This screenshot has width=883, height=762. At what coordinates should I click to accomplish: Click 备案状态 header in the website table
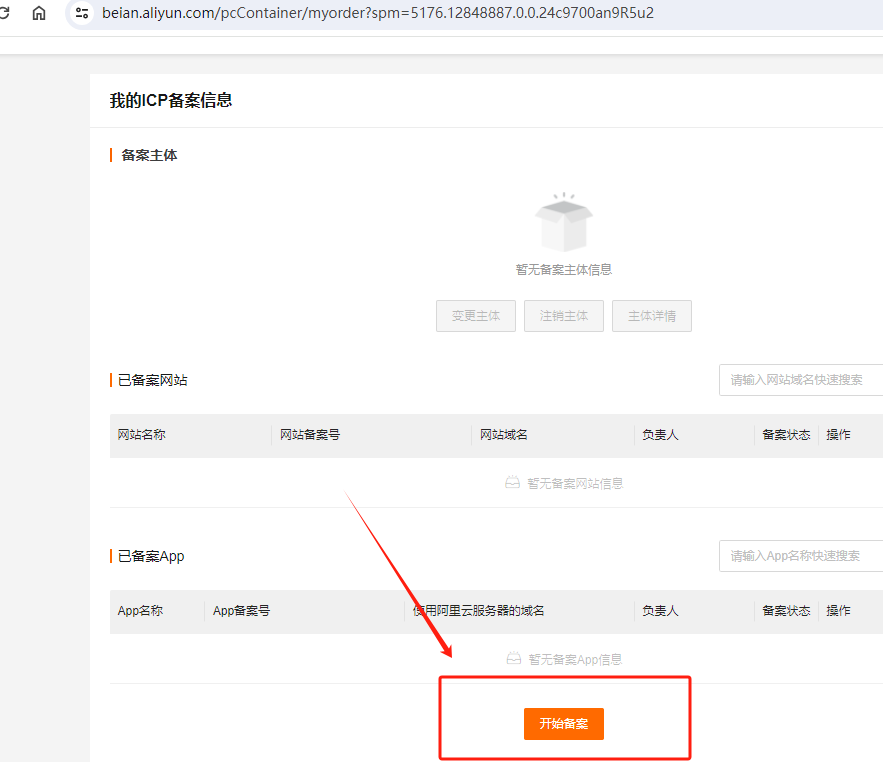pos(786,435)
